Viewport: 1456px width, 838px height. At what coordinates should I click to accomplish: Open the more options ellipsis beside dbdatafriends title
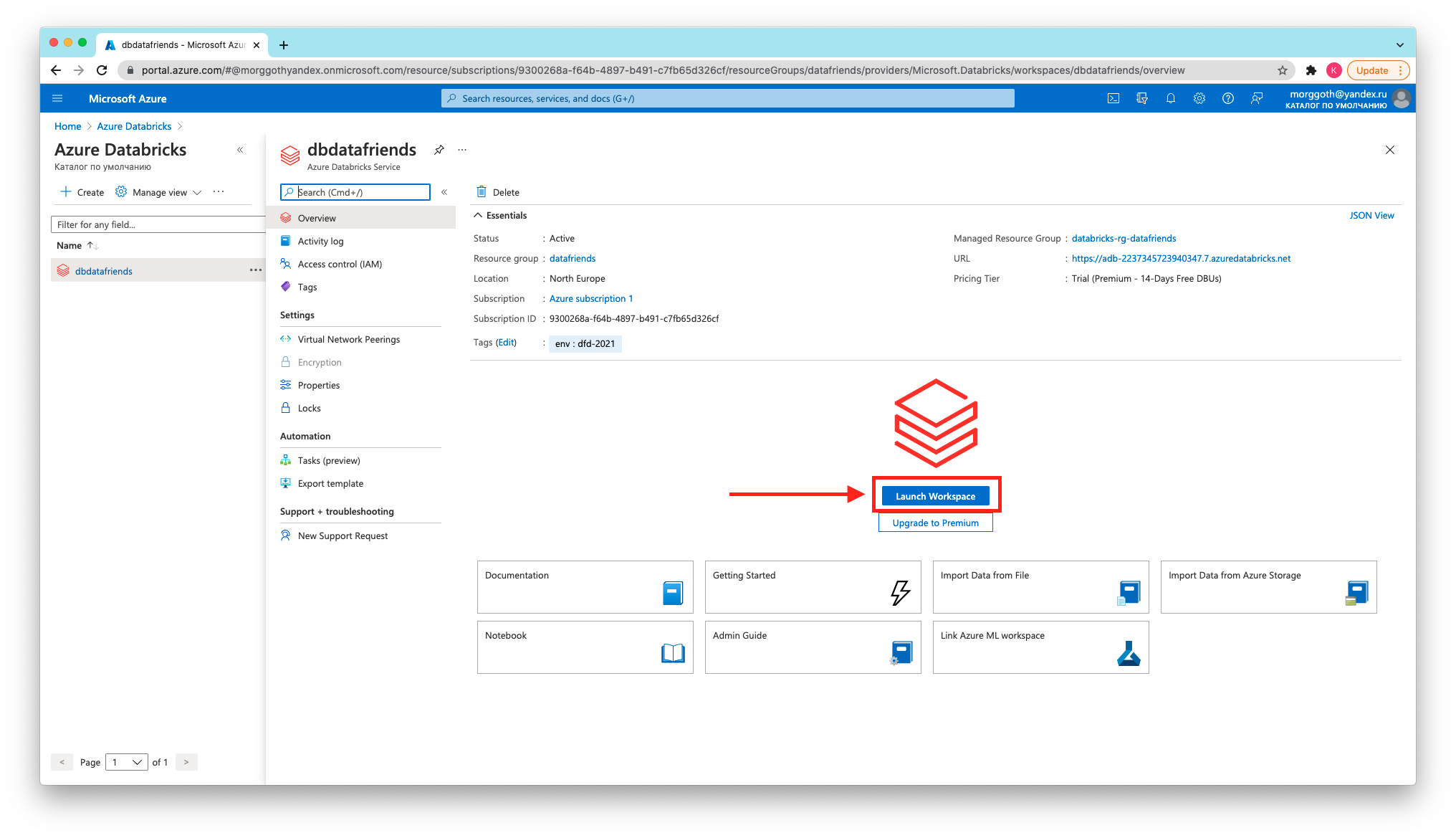(x=462, y=150)
